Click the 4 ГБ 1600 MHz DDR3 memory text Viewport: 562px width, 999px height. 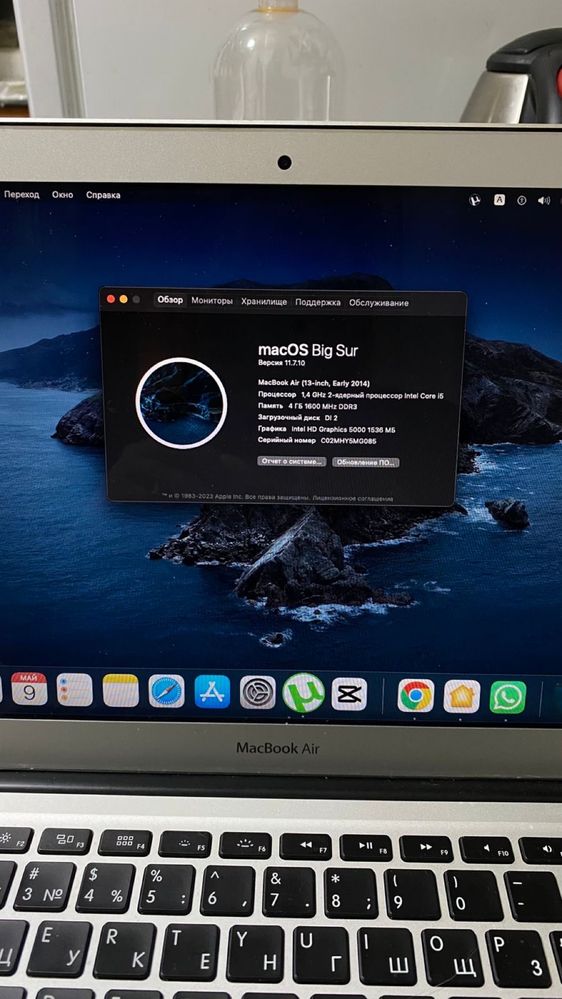(321, 406)
